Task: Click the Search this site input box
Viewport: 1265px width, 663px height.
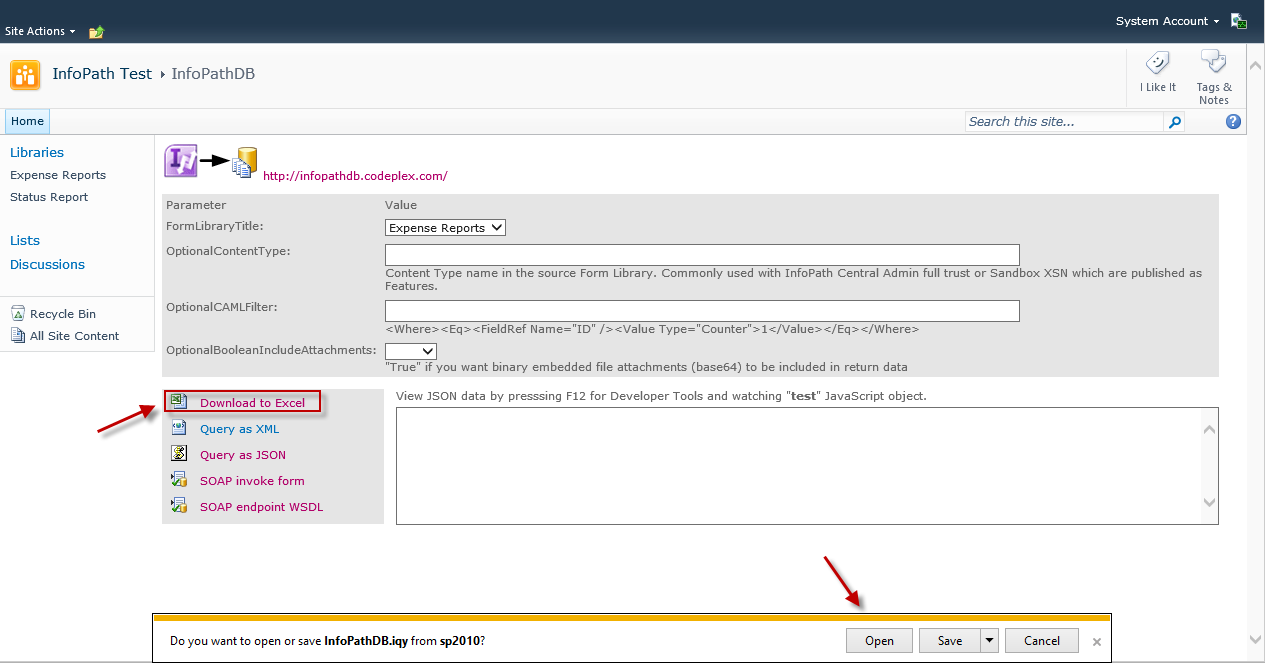Action: (1065, 121)
